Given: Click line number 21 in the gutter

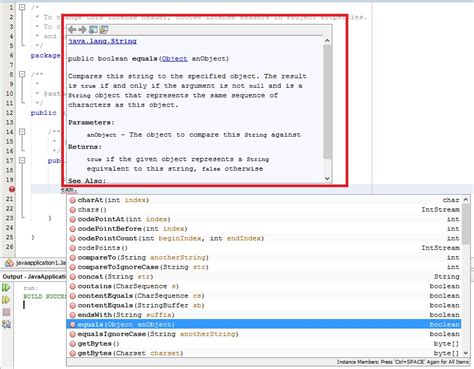Looking at the screenshot, I should click(9, 199).
